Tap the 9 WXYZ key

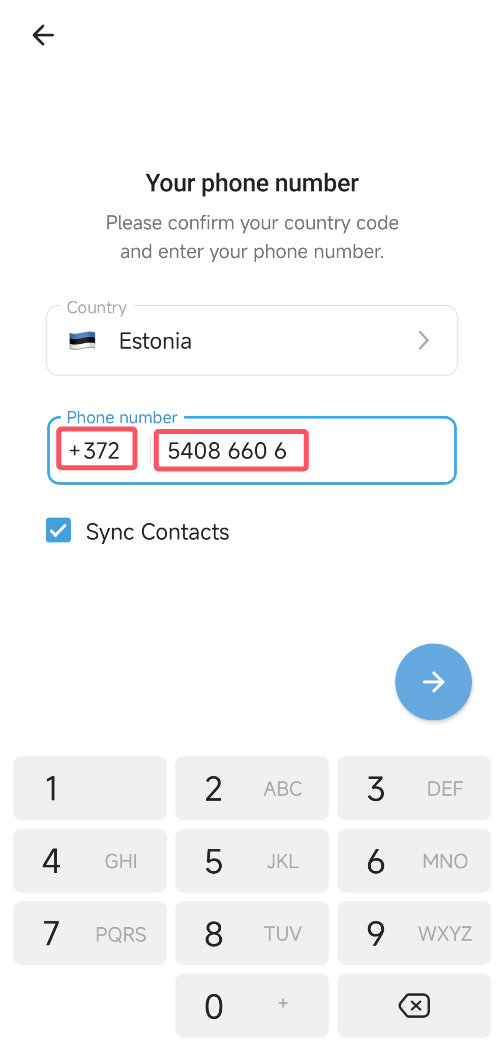tap(414, 933)
